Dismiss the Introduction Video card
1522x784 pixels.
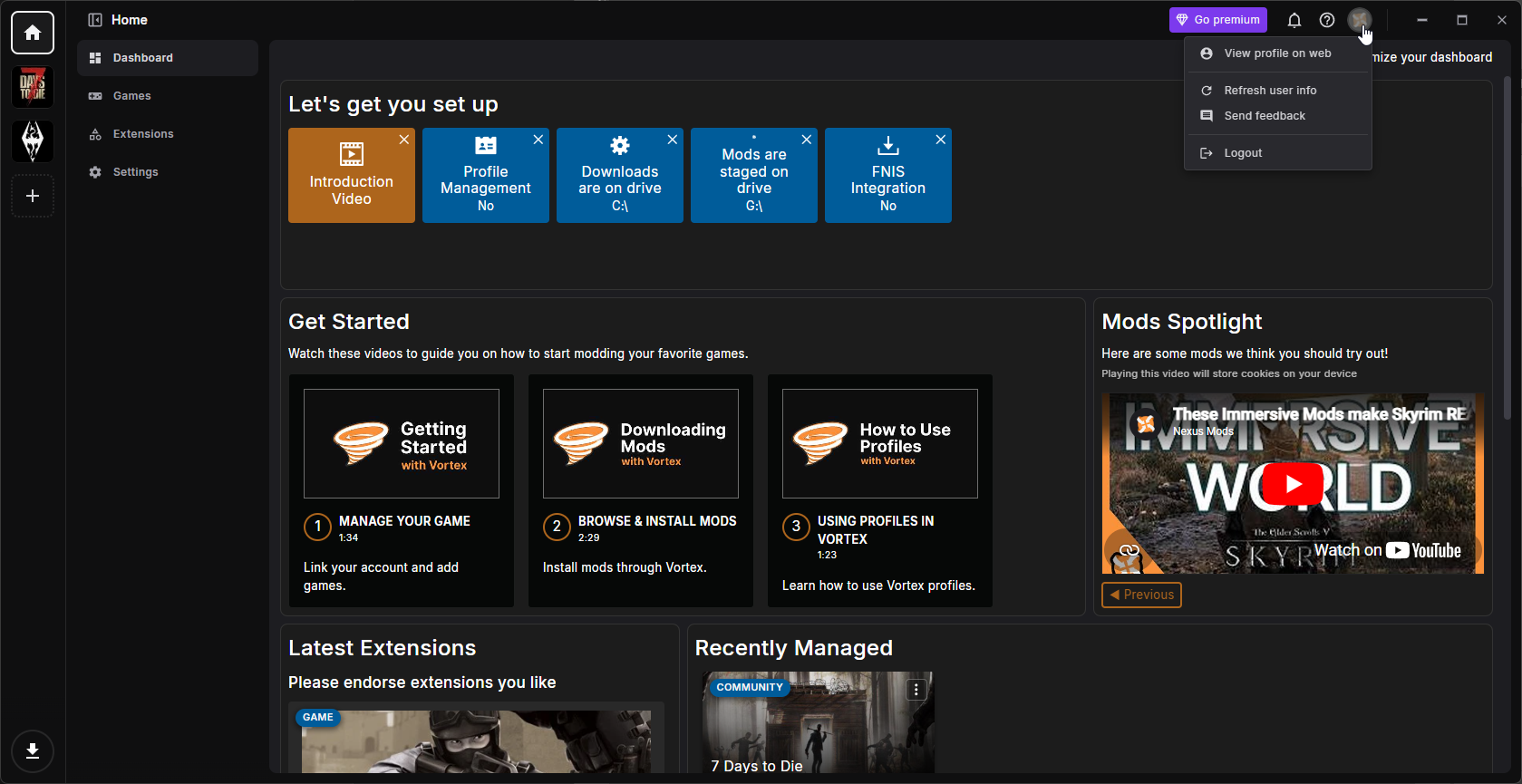point(404,140)
